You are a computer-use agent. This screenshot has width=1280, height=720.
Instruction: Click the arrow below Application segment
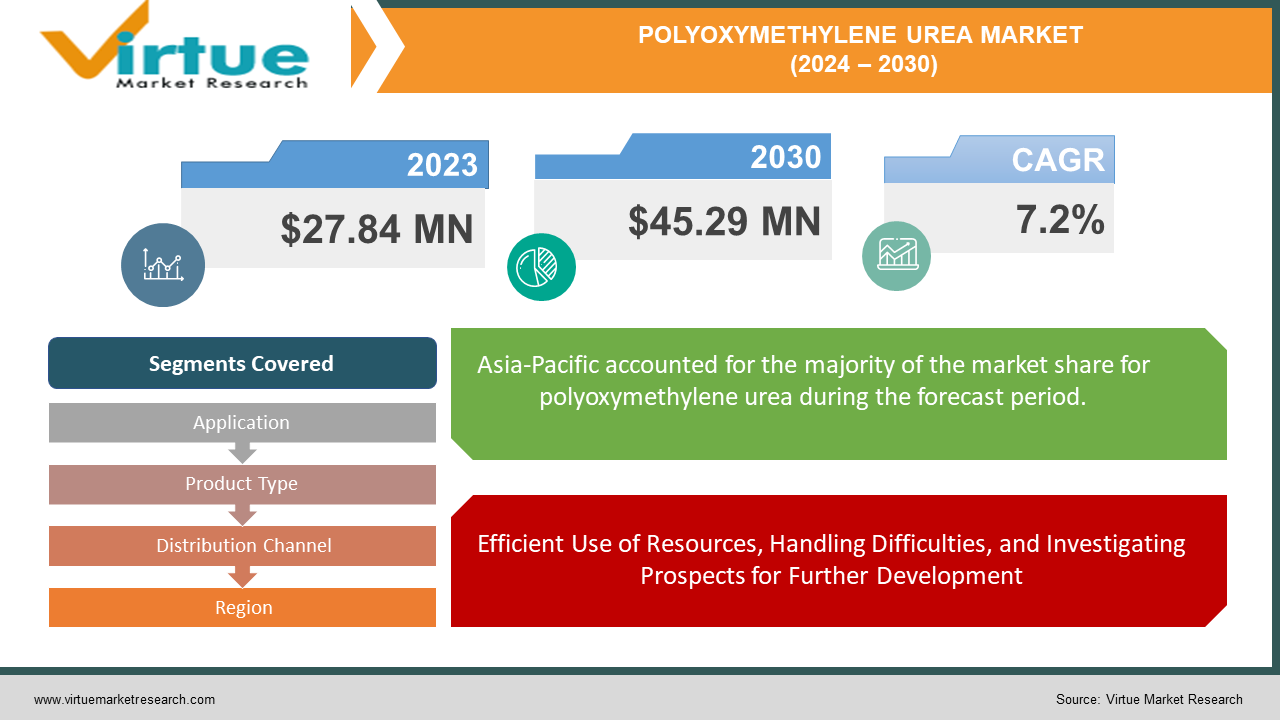[x=242, y=452]
